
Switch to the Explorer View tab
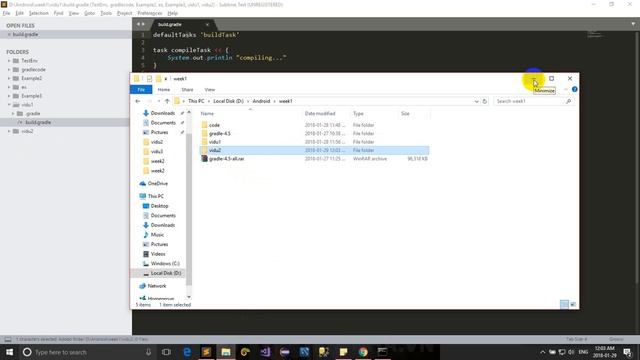click(210, 89)
